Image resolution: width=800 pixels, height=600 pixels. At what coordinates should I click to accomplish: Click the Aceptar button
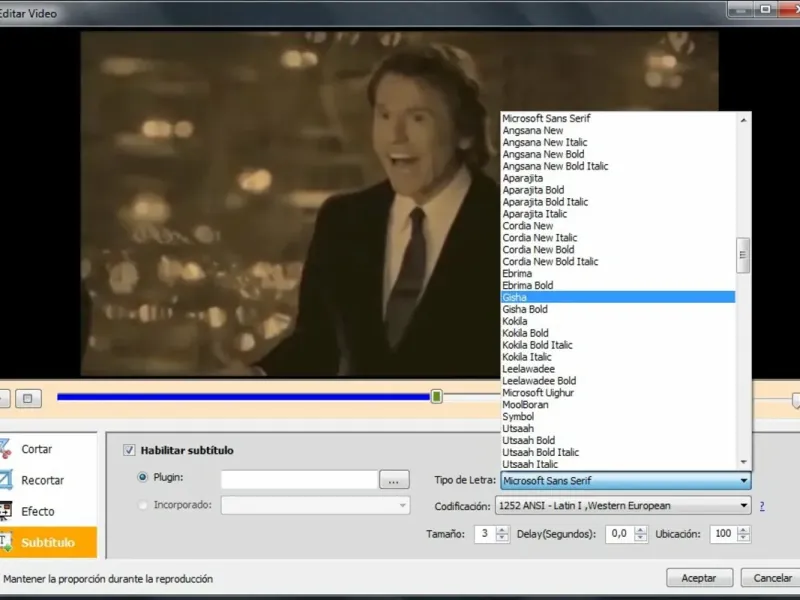point(699,578)
